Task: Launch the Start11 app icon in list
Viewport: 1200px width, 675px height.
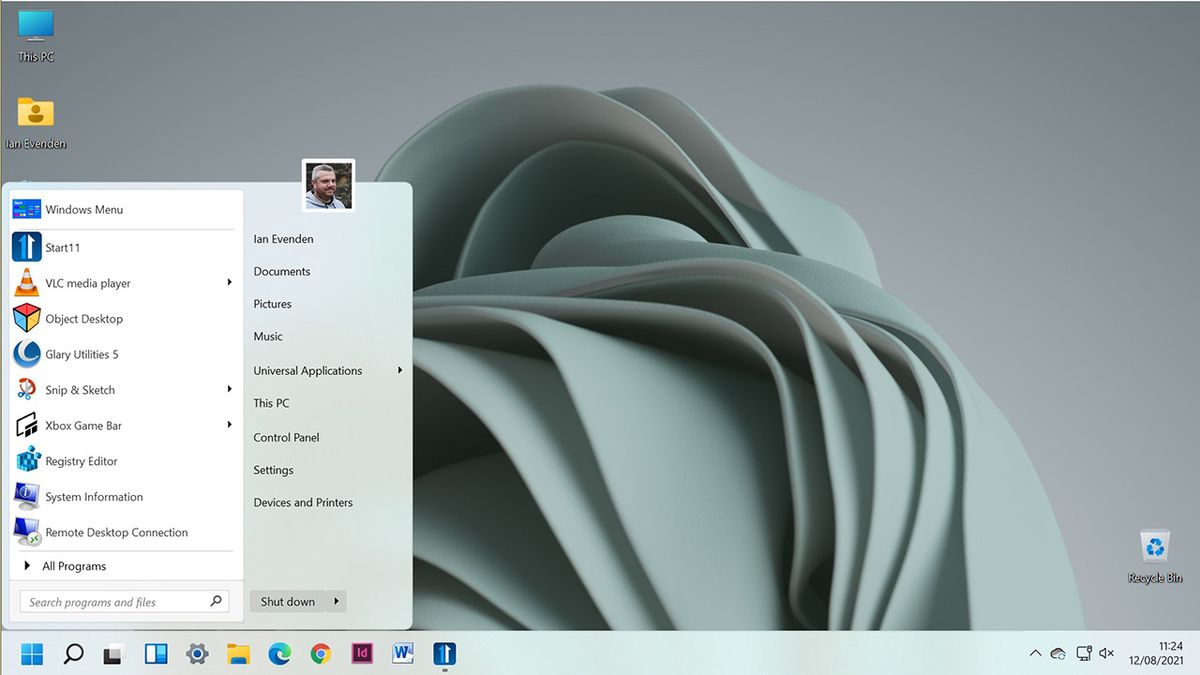Action: [26, 247]
